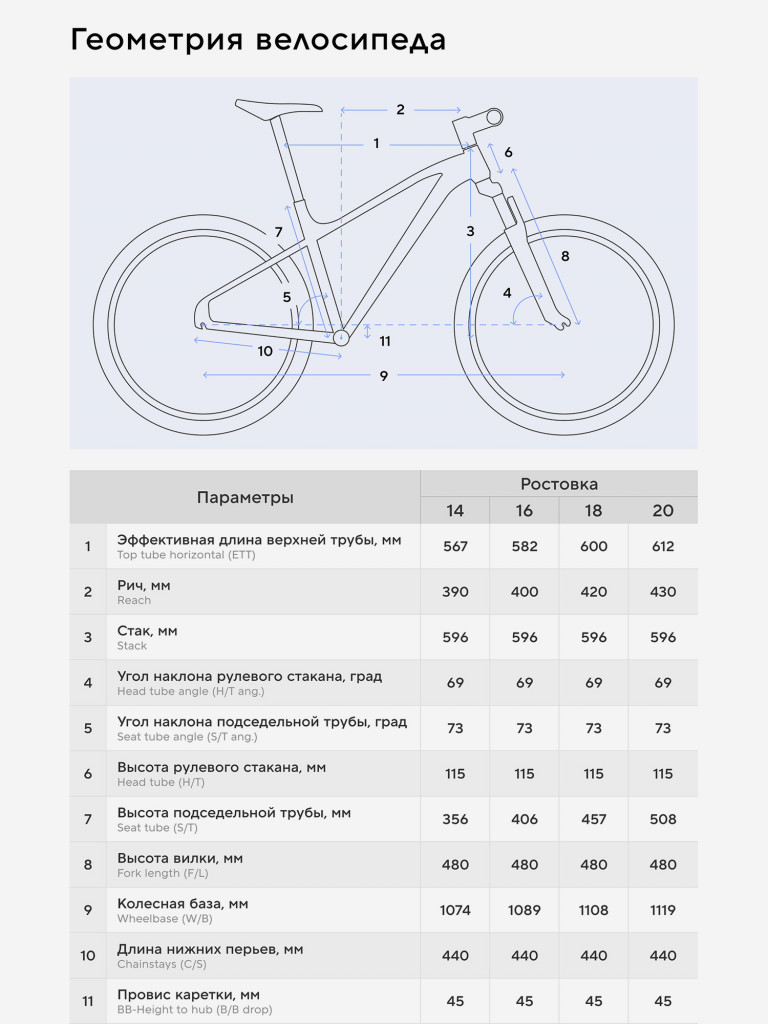The height and width of the screenshot is (1024, 768).
Task: Click the 1074 wheelbase value for size 14
Action: pos(455,910)
